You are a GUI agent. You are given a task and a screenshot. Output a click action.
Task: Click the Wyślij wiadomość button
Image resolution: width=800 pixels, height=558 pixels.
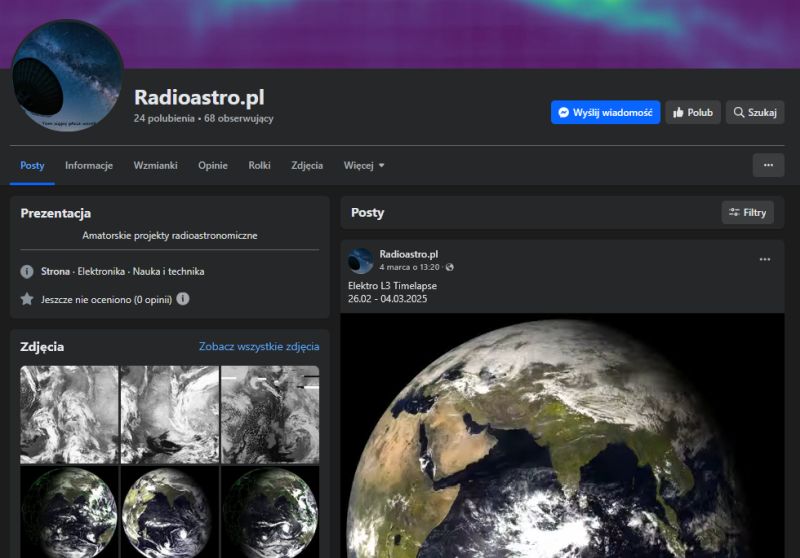[605, 112]
